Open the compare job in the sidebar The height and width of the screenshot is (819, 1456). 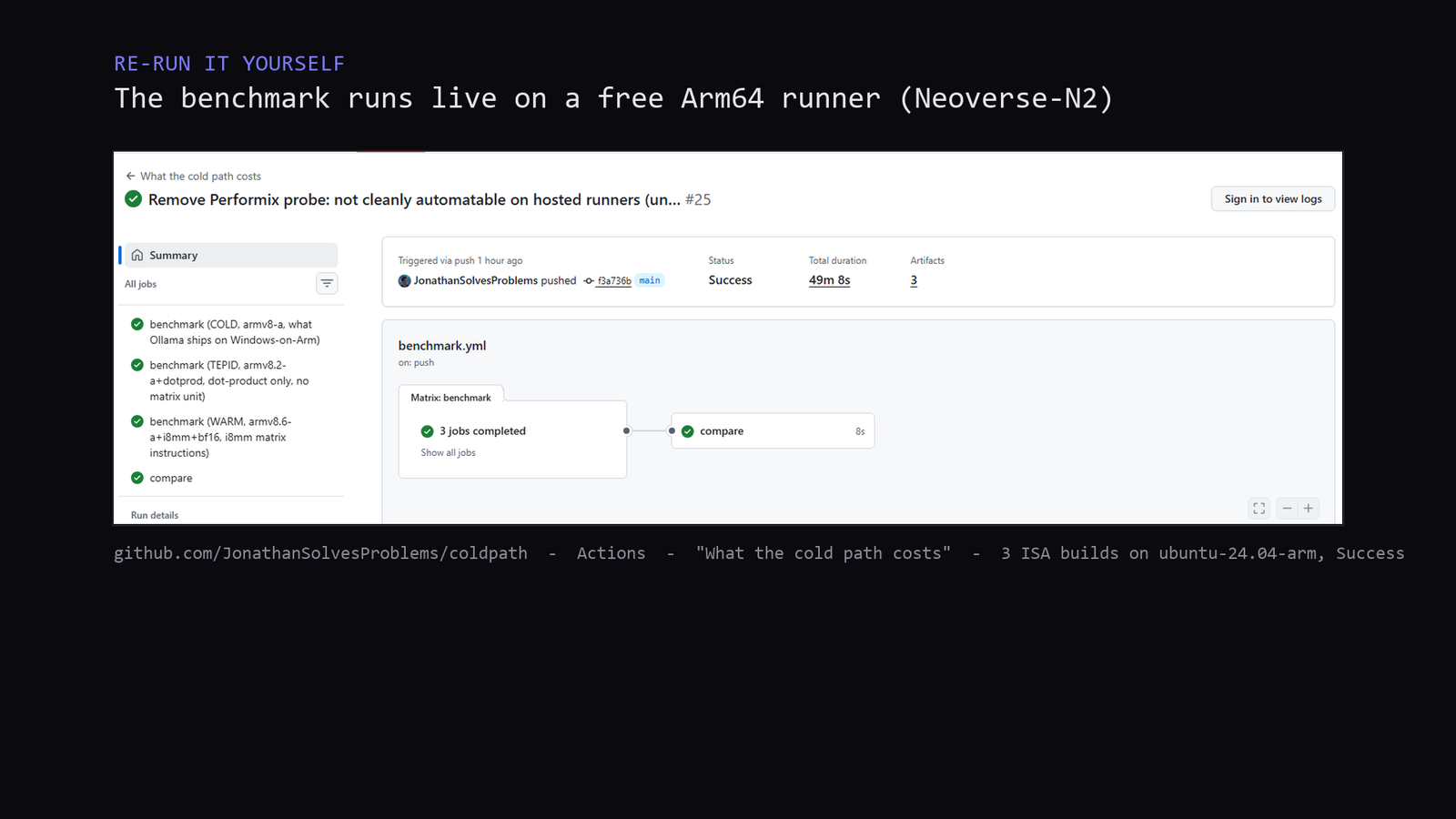coord(171,478)
